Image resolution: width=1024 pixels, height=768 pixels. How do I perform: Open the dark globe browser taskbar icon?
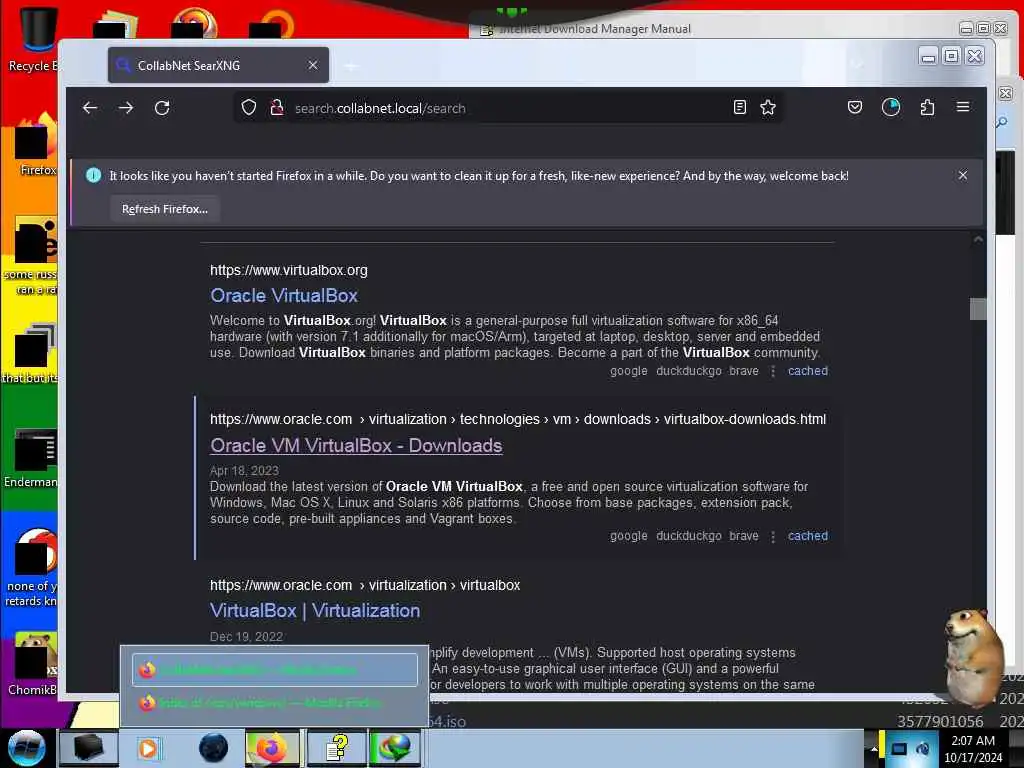point(213,748)
